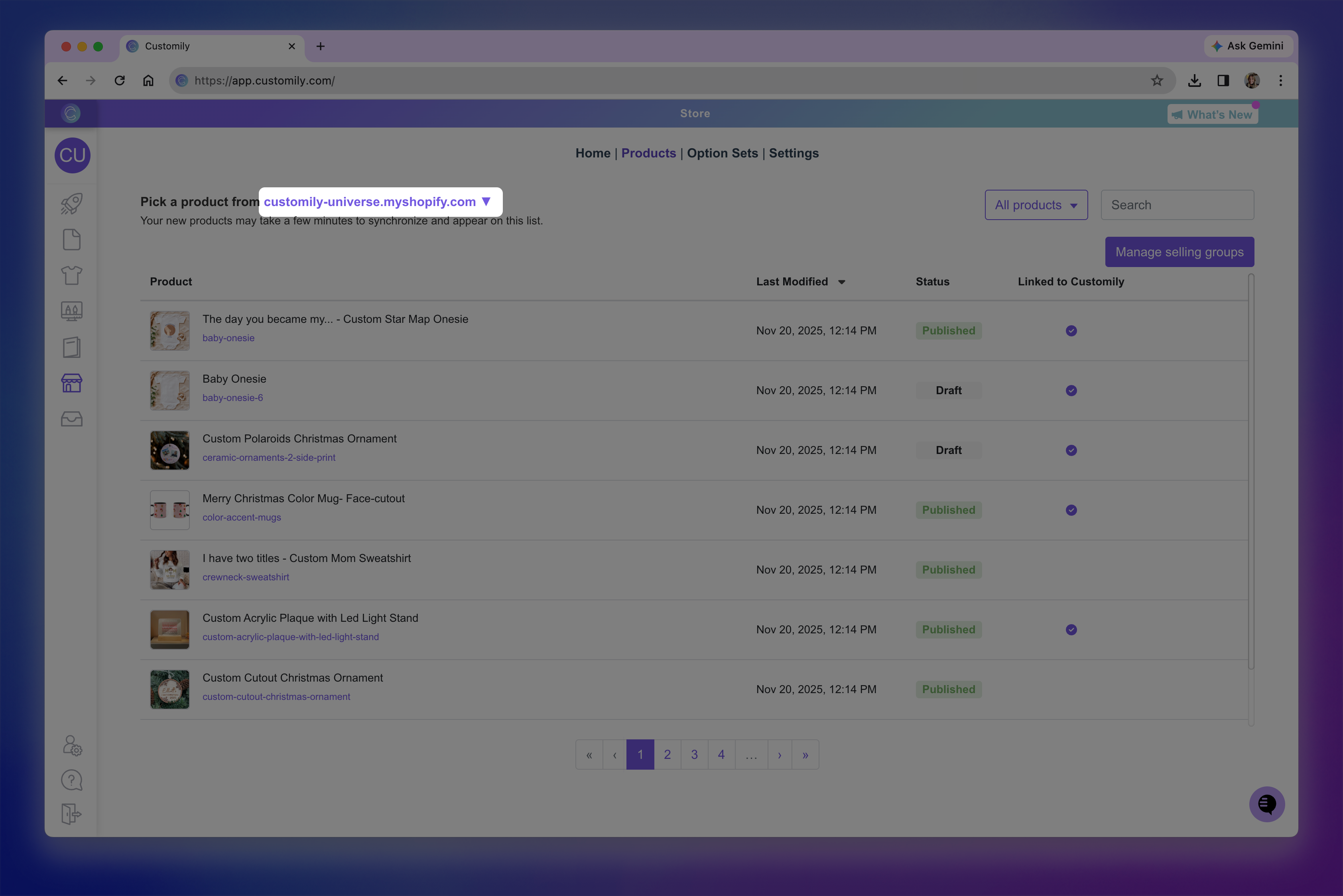Image resolution: width=1343 pixels, height=896 pixels.
Task: Open the book icon in sidebar
Action: click(72, 348)
